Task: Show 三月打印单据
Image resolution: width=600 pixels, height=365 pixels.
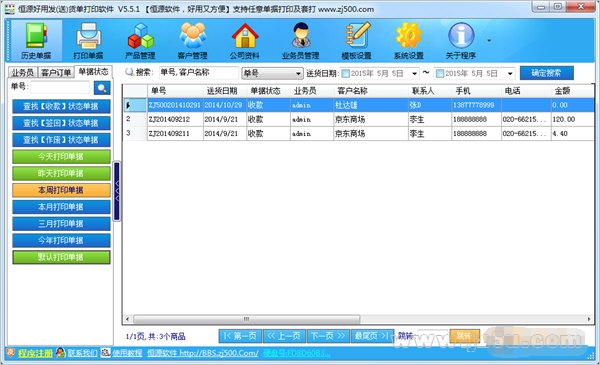Action: click(x=61, y=224)
